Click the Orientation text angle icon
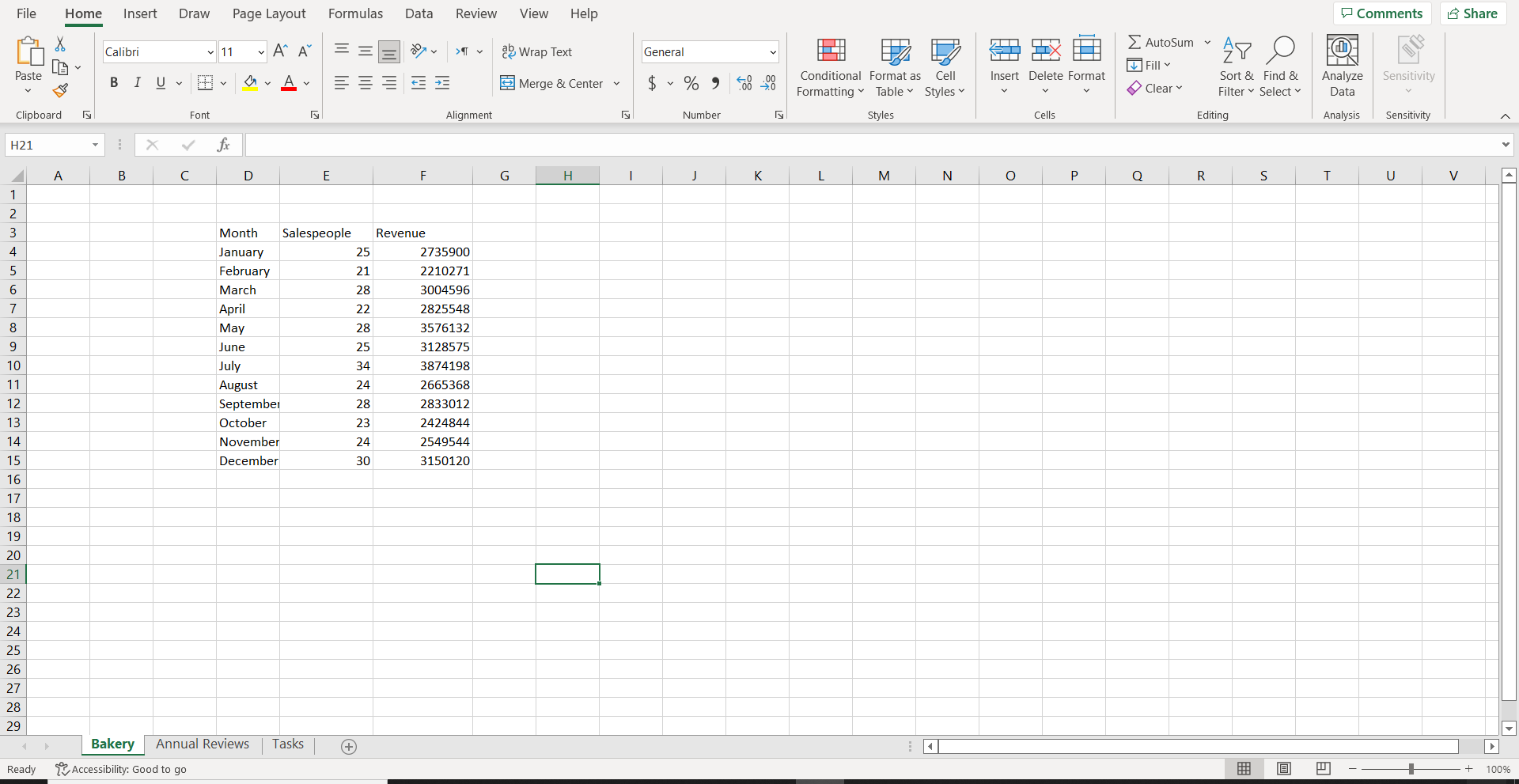This screenshot has width=1519, height=784. 419,51
